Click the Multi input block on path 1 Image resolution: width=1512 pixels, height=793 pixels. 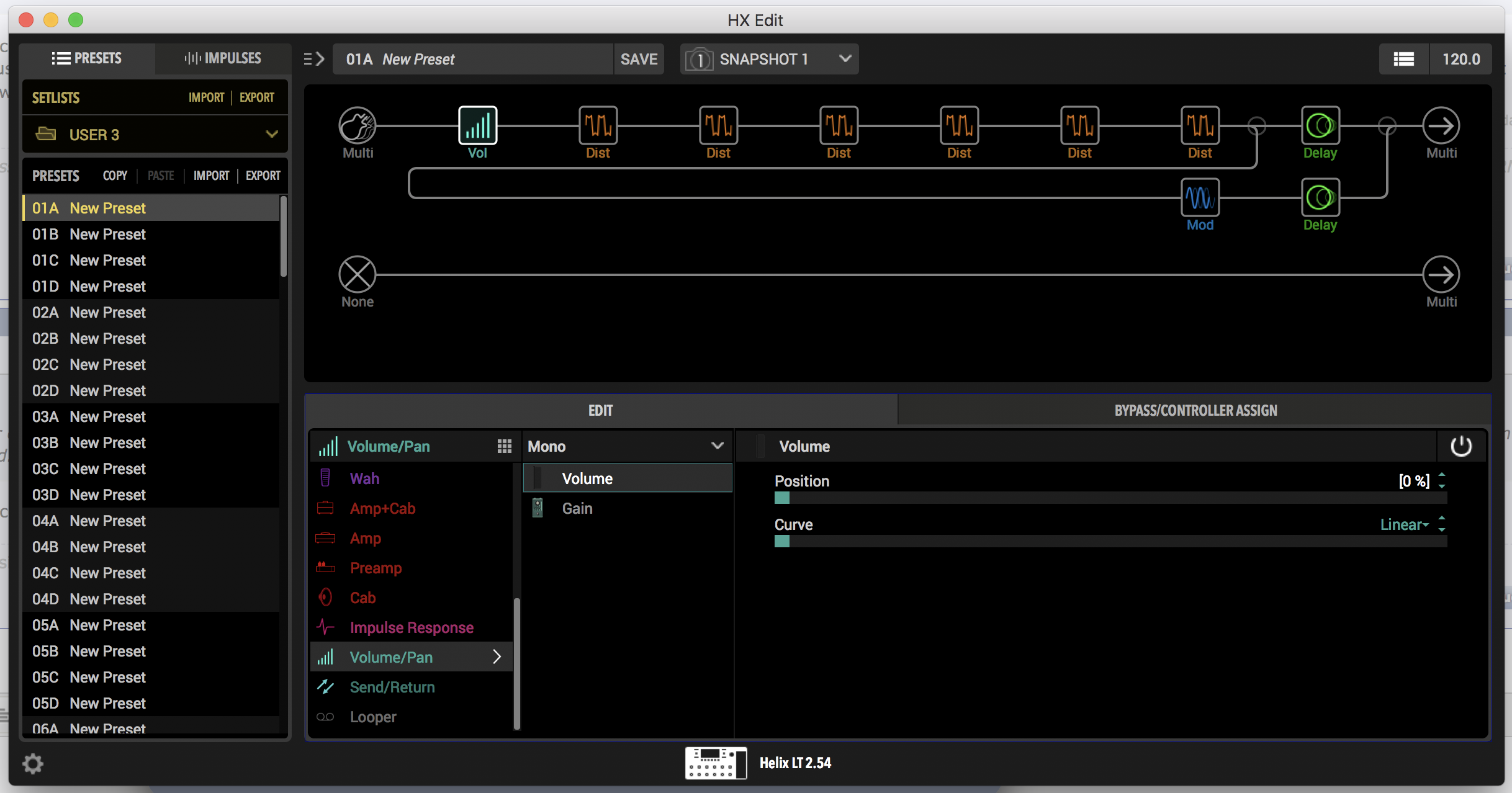pyautogui.click(x=358, y=125)
